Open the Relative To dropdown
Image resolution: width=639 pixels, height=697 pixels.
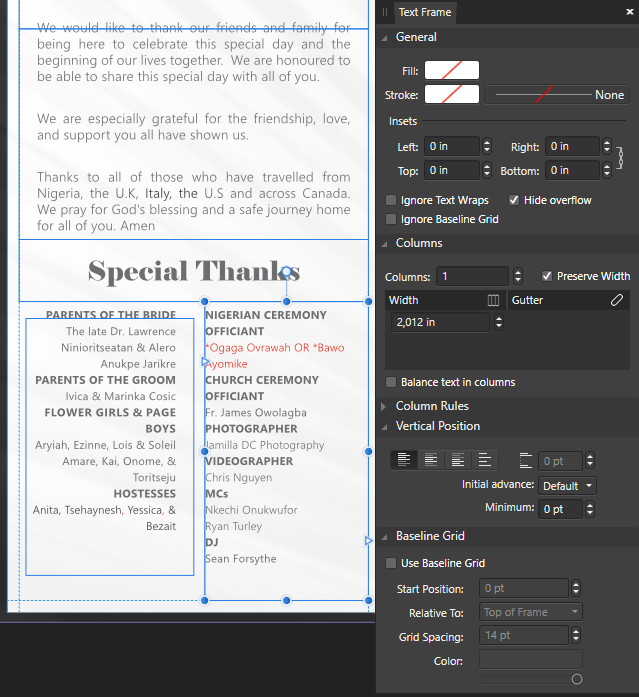click(531, 612)
